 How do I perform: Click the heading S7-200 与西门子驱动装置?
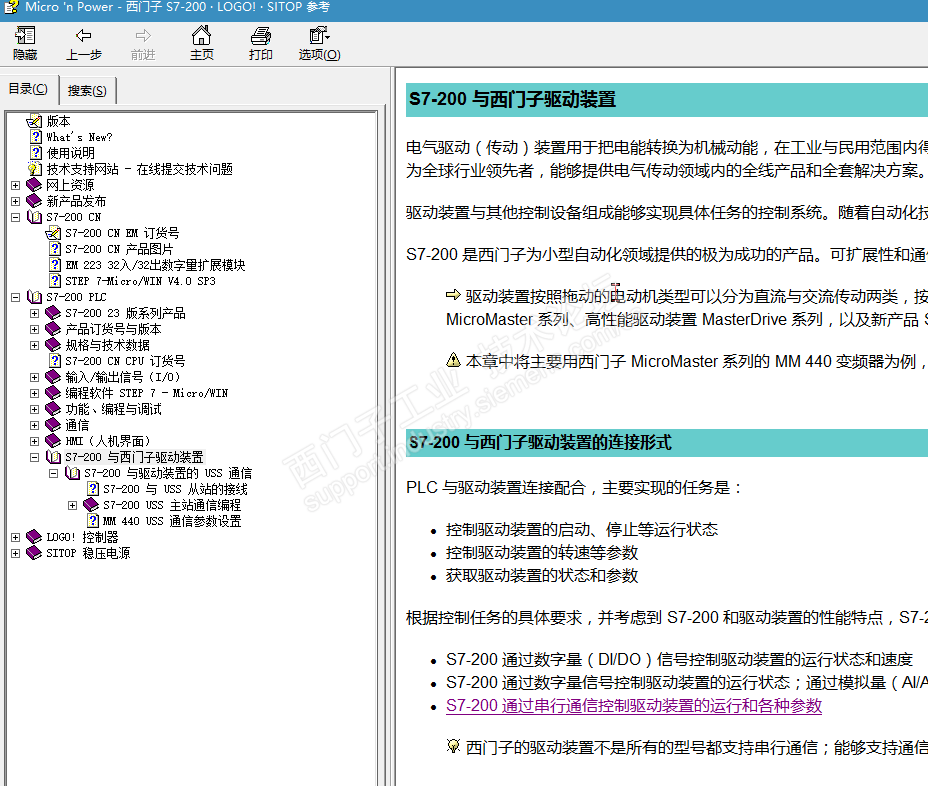[513, 99]
